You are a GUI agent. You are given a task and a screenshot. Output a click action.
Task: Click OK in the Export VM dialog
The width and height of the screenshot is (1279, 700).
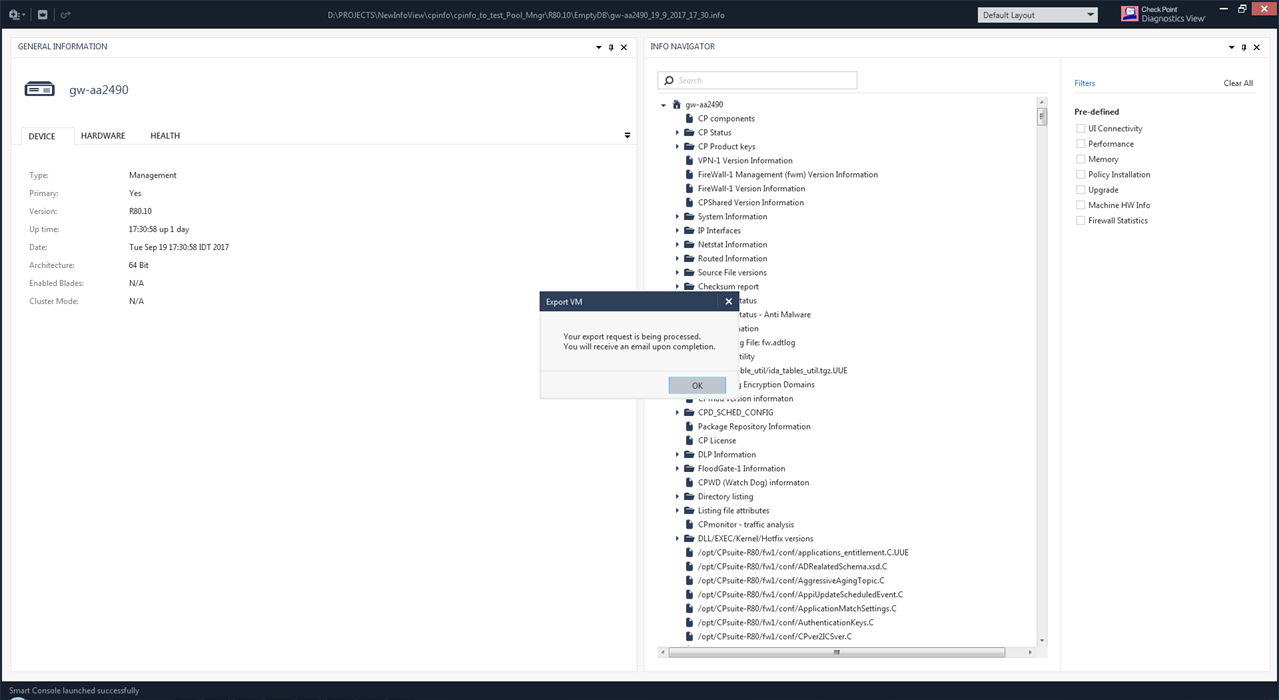pyautogui.click(x=697, y=385)
